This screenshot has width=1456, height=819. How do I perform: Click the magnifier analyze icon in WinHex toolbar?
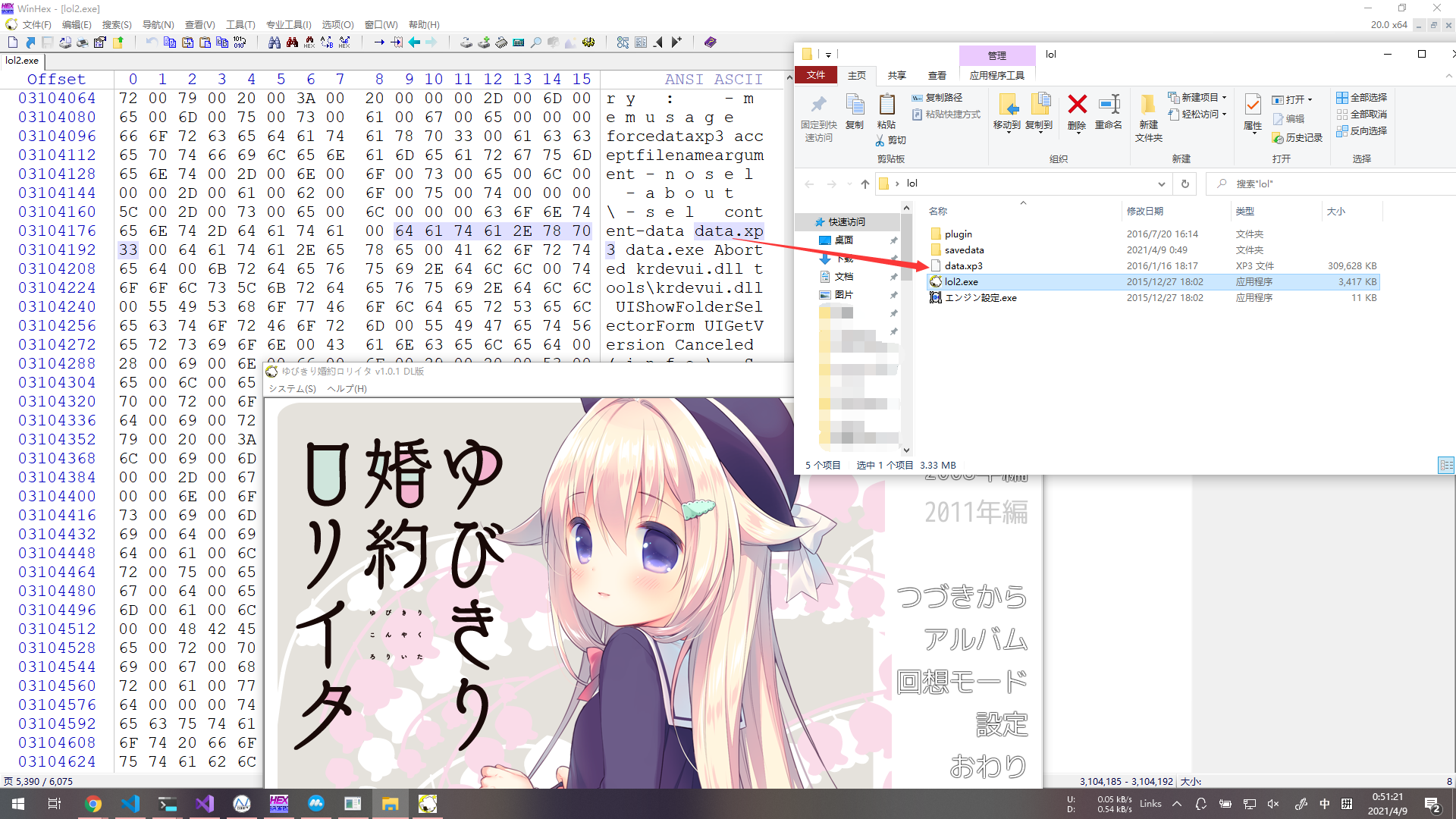536,42
